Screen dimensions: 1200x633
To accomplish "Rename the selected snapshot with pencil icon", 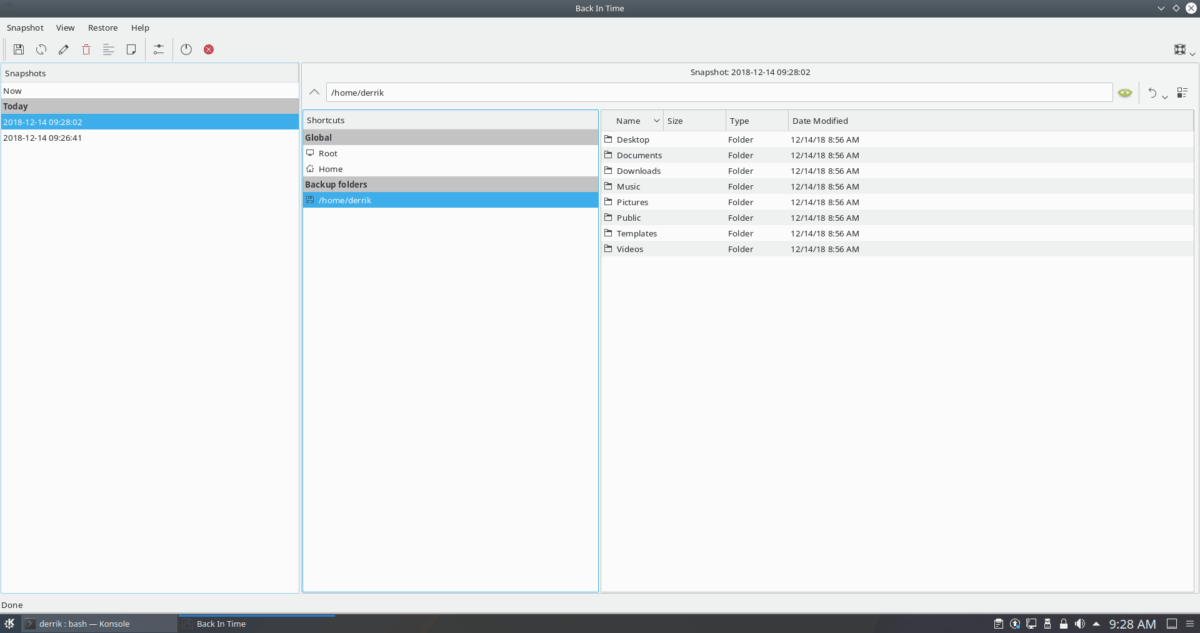I will (63, 48).
